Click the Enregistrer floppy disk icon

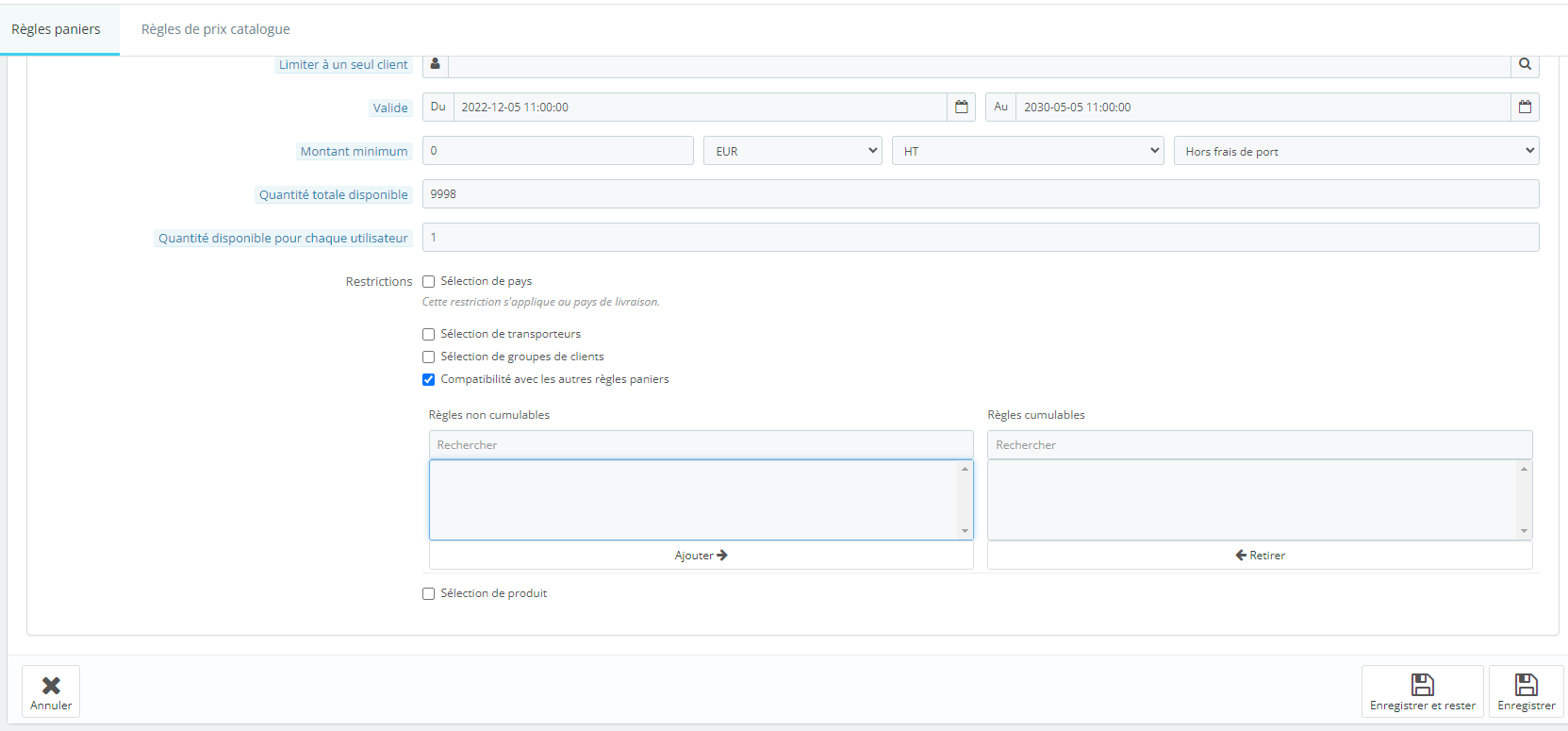(1526, 684)
